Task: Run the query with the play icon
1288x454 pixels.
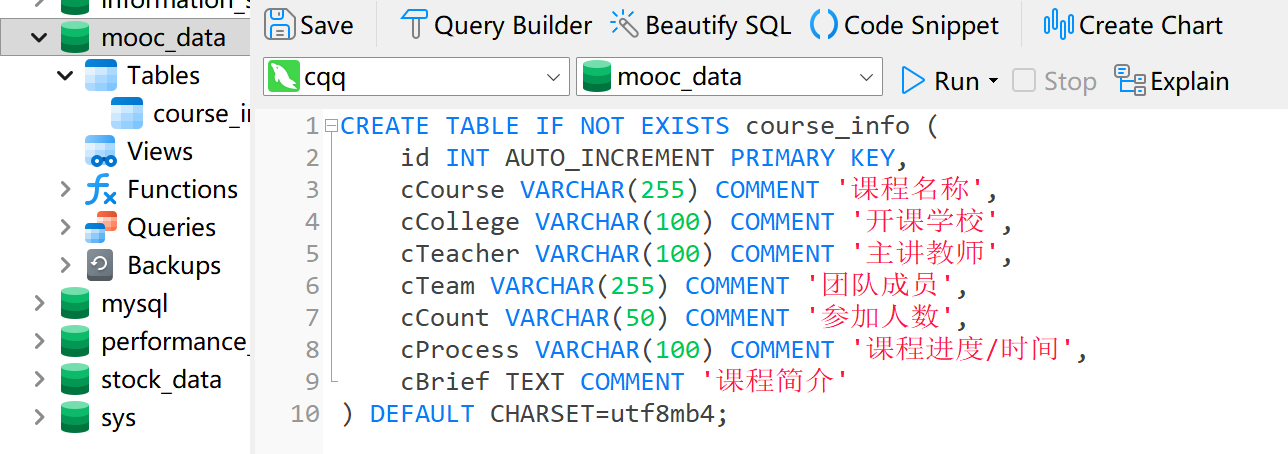Action: [912, 80]
